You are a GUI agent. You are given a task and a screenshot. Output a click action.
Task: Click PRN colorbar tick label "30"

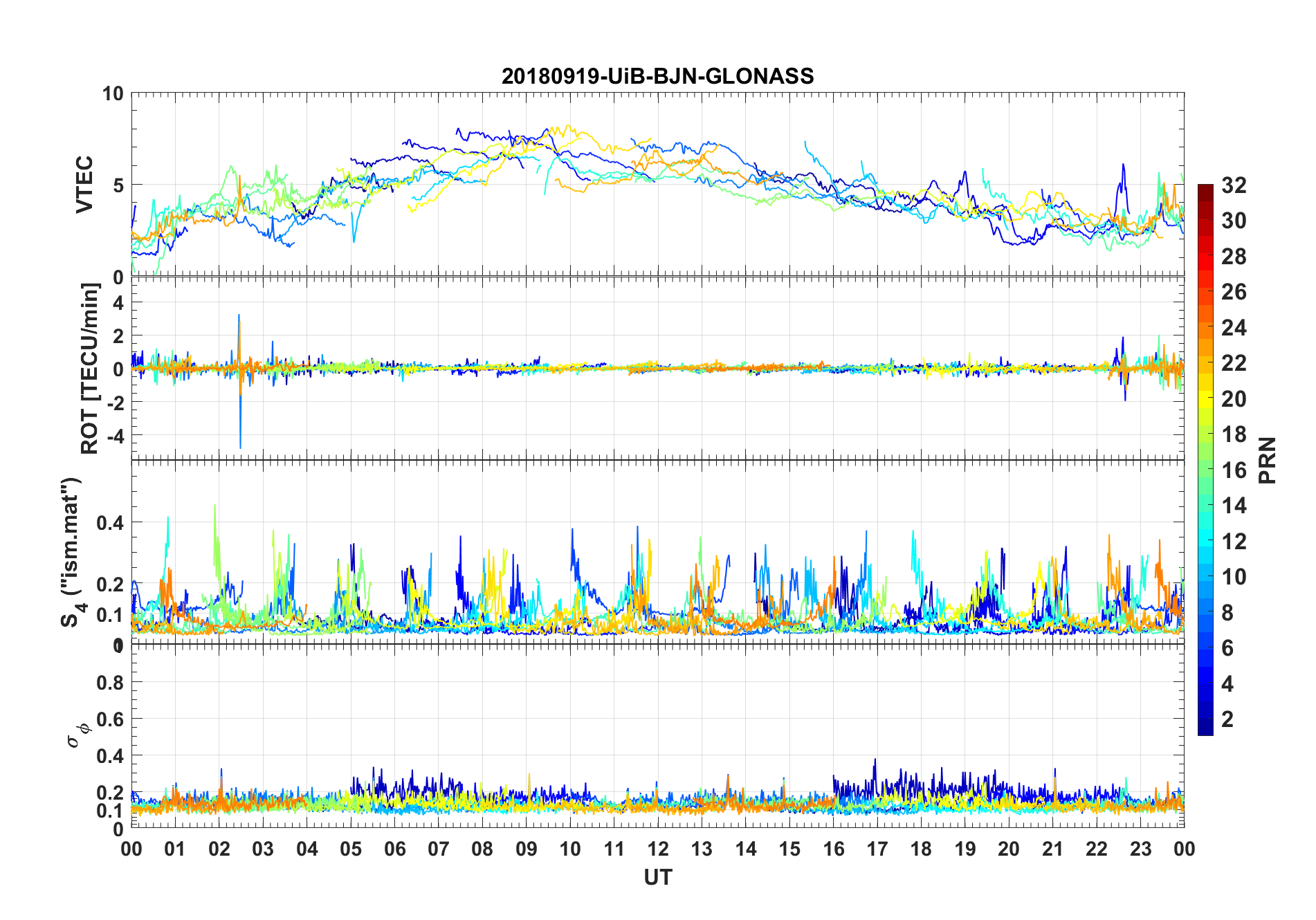pyautogui.click(x=1234, y=221)
